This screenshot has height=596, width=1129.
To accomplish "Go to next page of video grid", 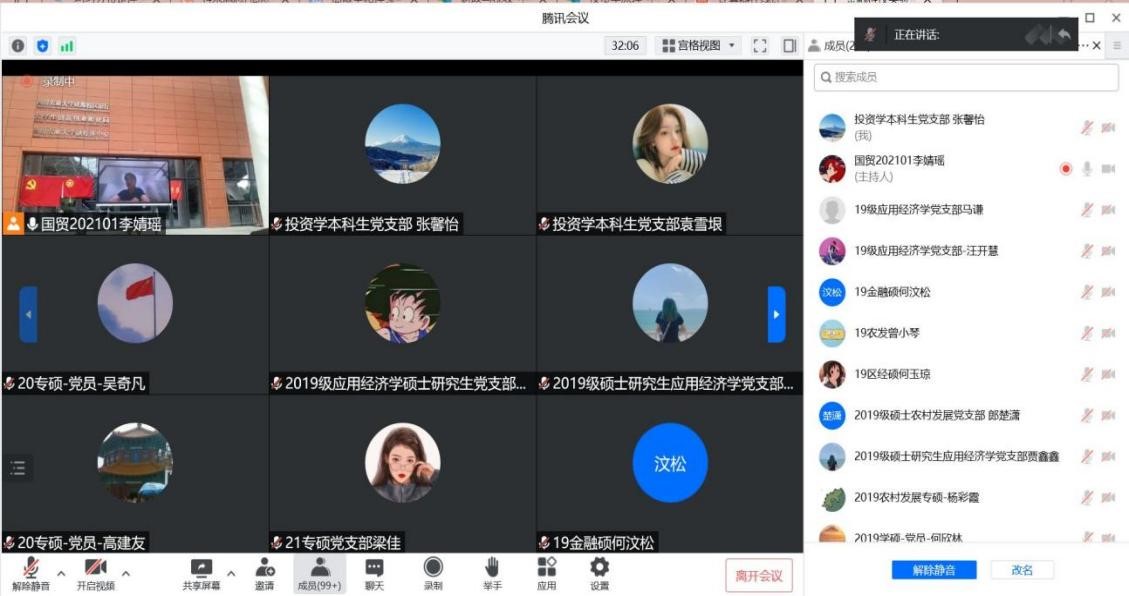I will tap(776, 314).
